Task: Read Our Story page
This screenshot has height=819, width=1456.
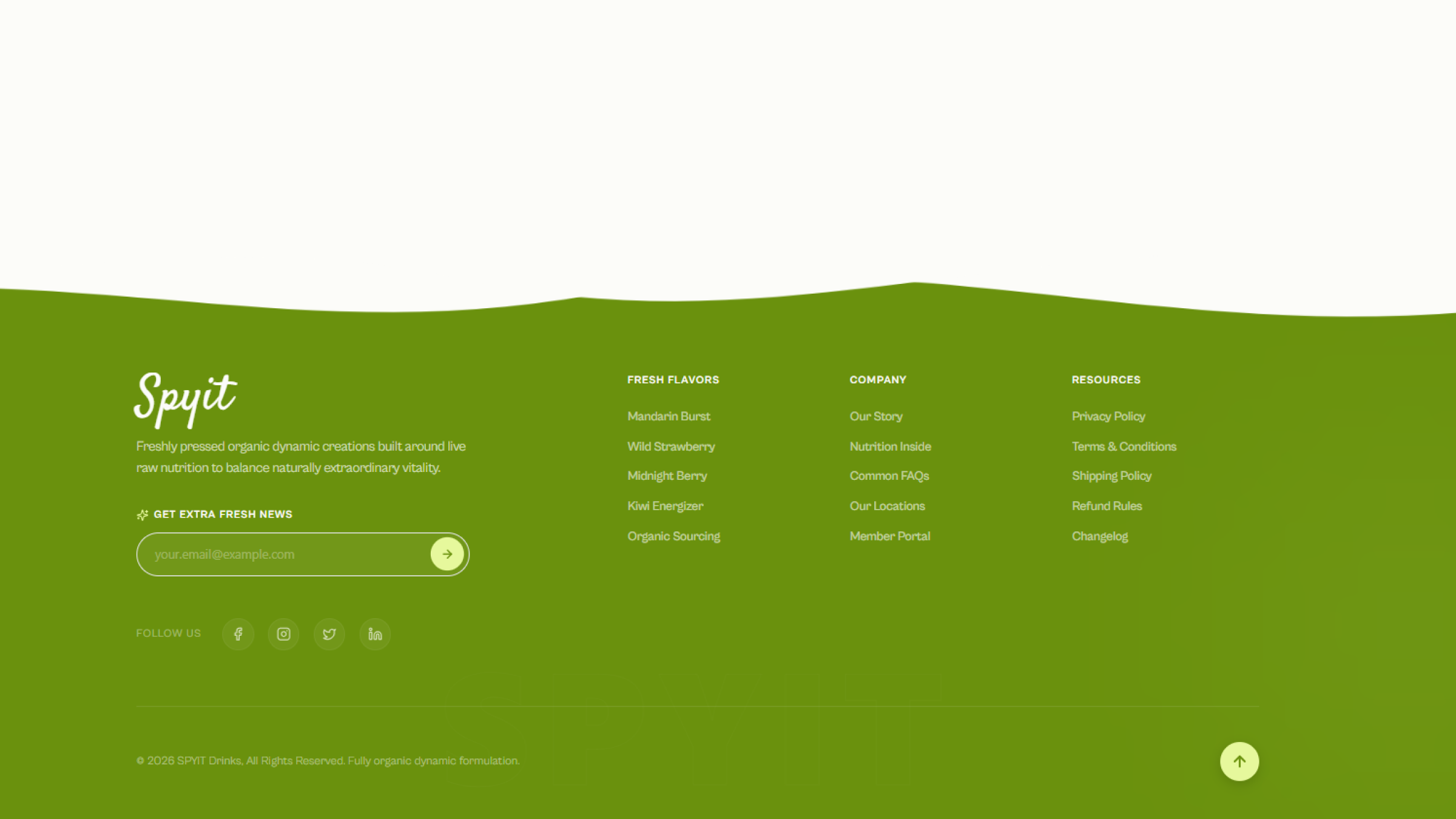Action: [876, 416]
